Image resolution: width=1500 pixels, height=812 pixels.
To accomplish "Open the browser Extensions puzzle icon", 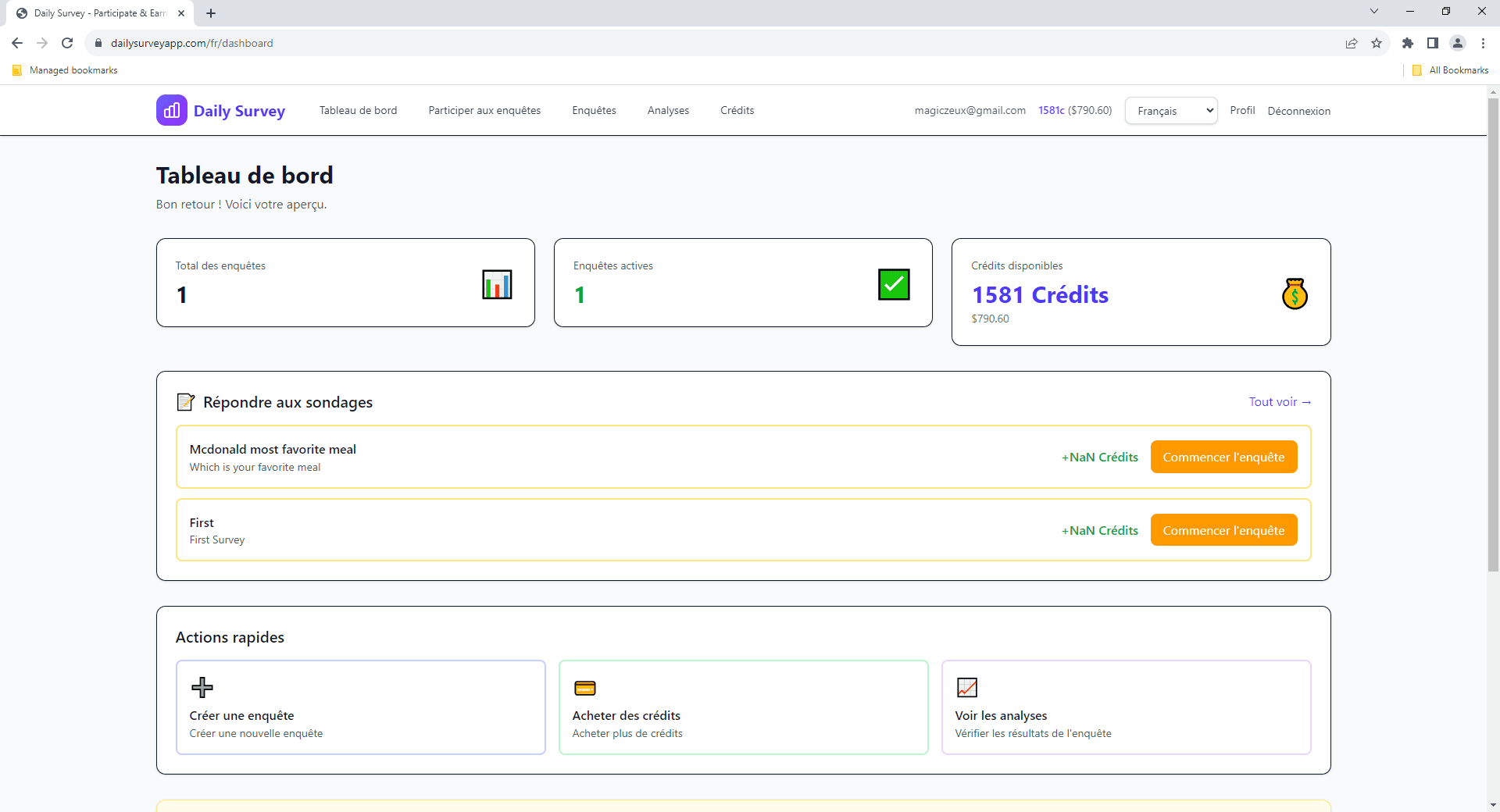I will point(1408,43).
